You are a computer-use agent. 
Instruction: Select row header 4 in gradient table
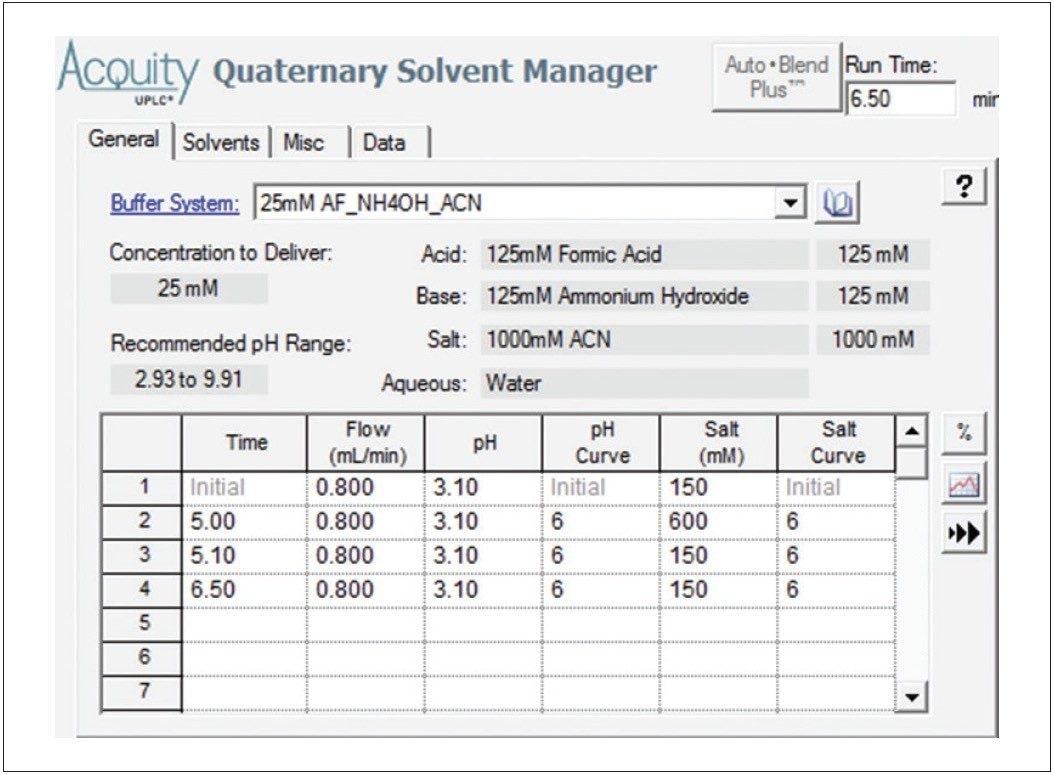point(143,590)
